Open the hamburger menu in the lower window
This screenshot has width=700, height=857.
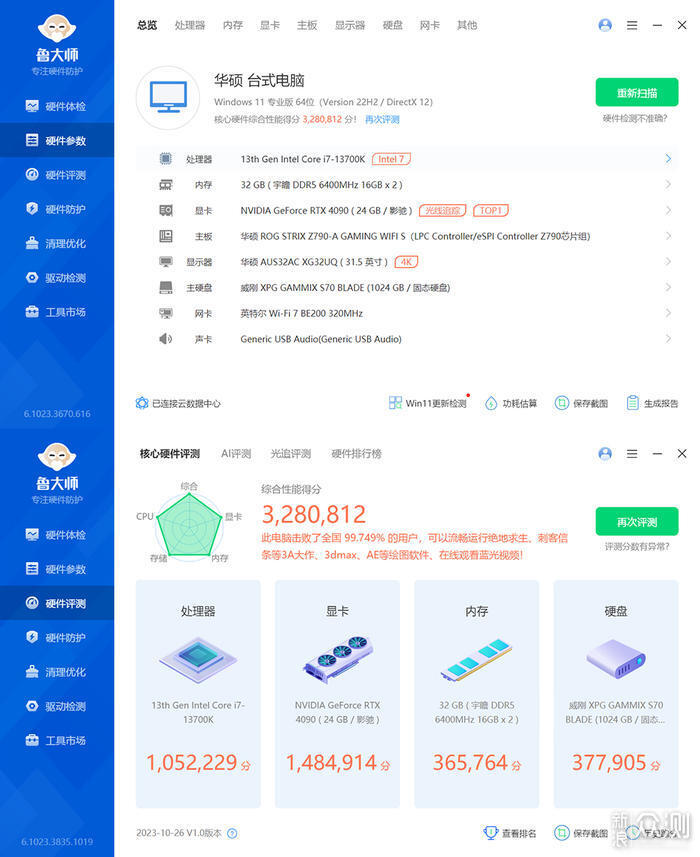pos(632,454)
